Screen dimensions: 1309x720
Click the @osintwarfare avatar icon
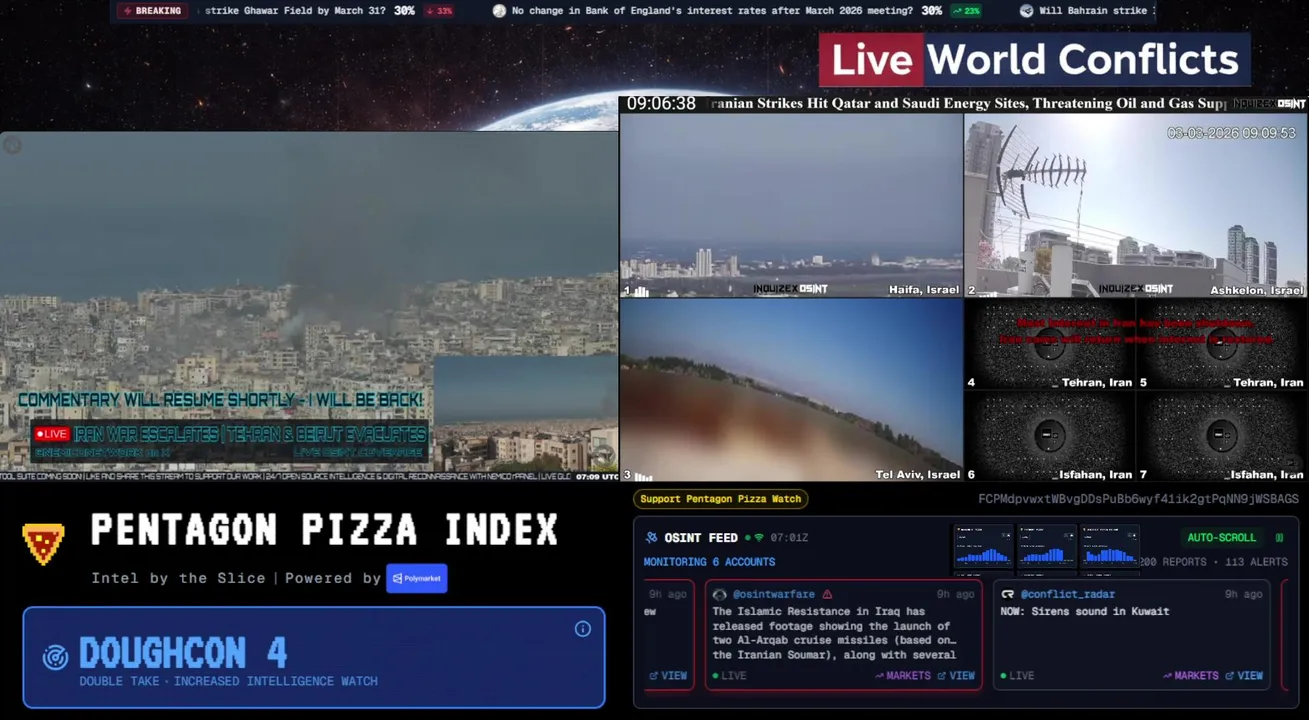tap(719, 594)
